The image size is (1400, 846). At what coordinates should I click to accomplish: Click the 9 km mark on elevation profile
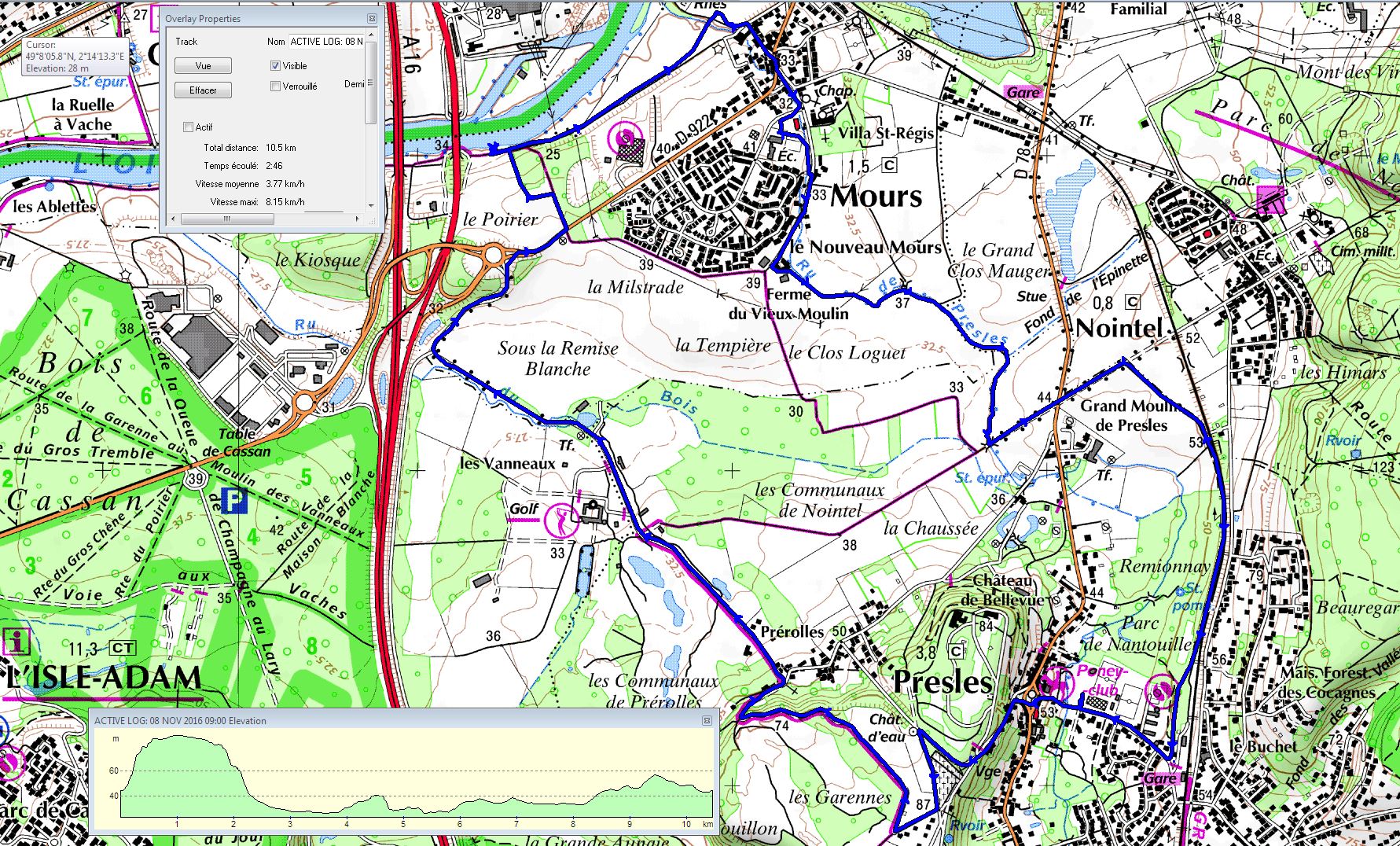coord(630,823)
